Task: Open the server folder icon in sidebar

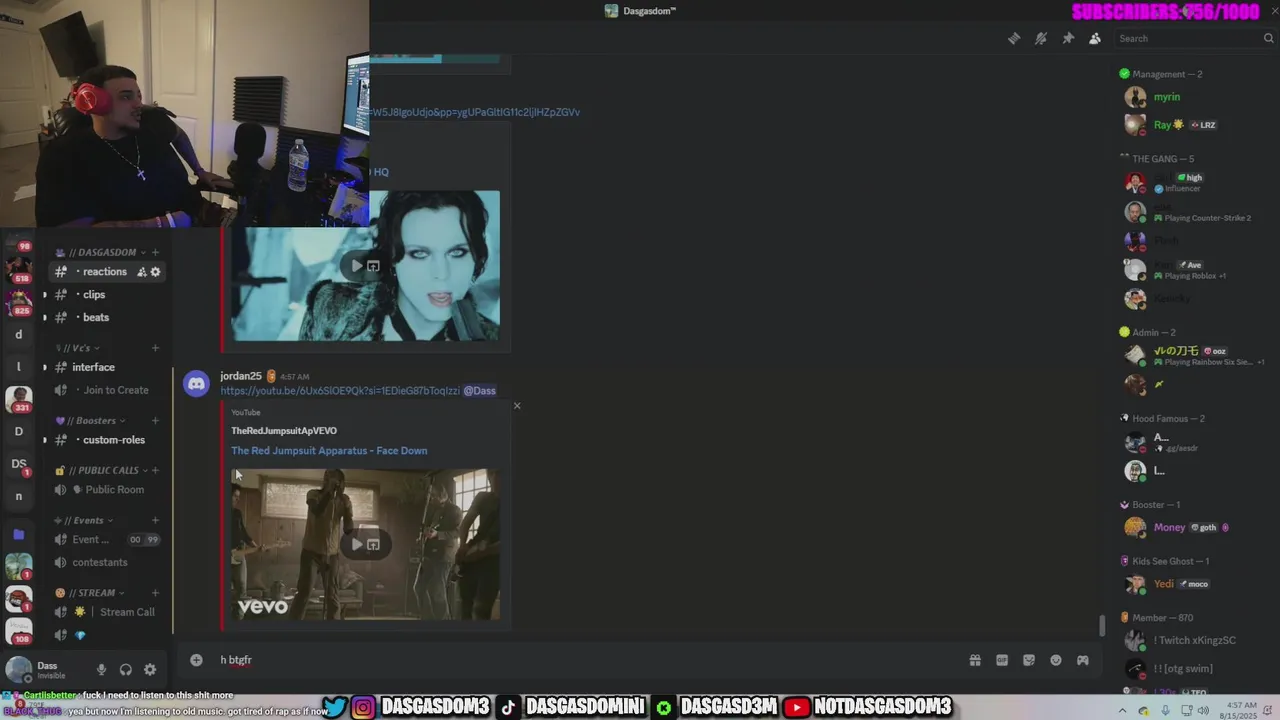Action: pos(18,535)
